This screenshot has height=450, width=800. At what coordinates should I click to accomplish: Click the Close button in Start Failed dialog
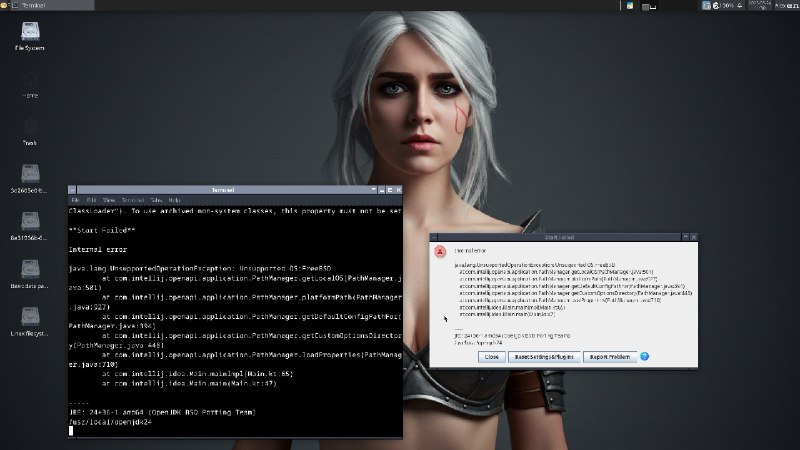[492, 357]
